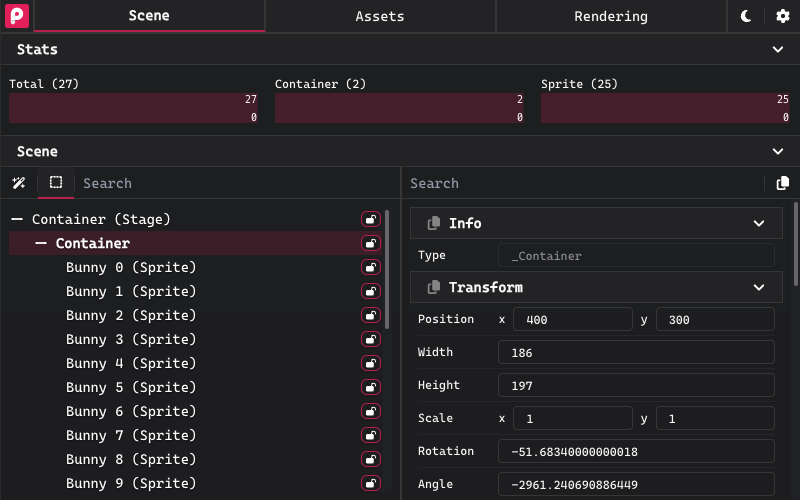
Task: Toggle lock for Bunny 0 sprite
Action: [371, 267]
